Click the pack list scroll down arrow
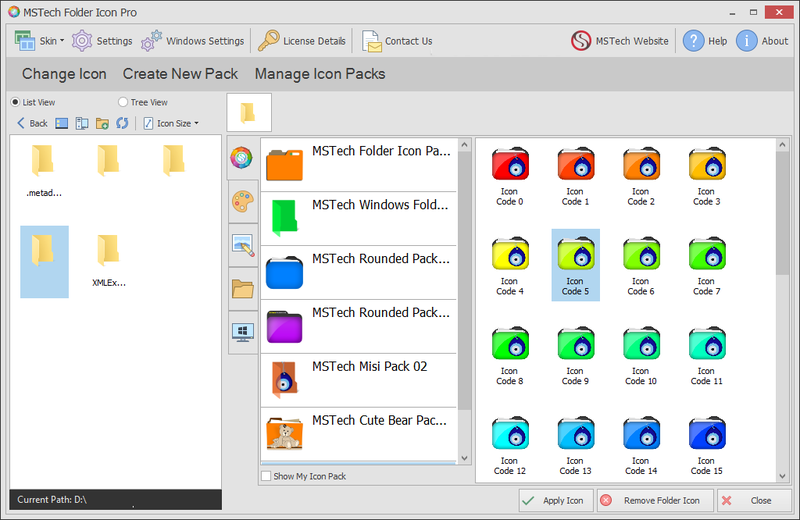Screen dimensions: 800x520 point(464,458)
